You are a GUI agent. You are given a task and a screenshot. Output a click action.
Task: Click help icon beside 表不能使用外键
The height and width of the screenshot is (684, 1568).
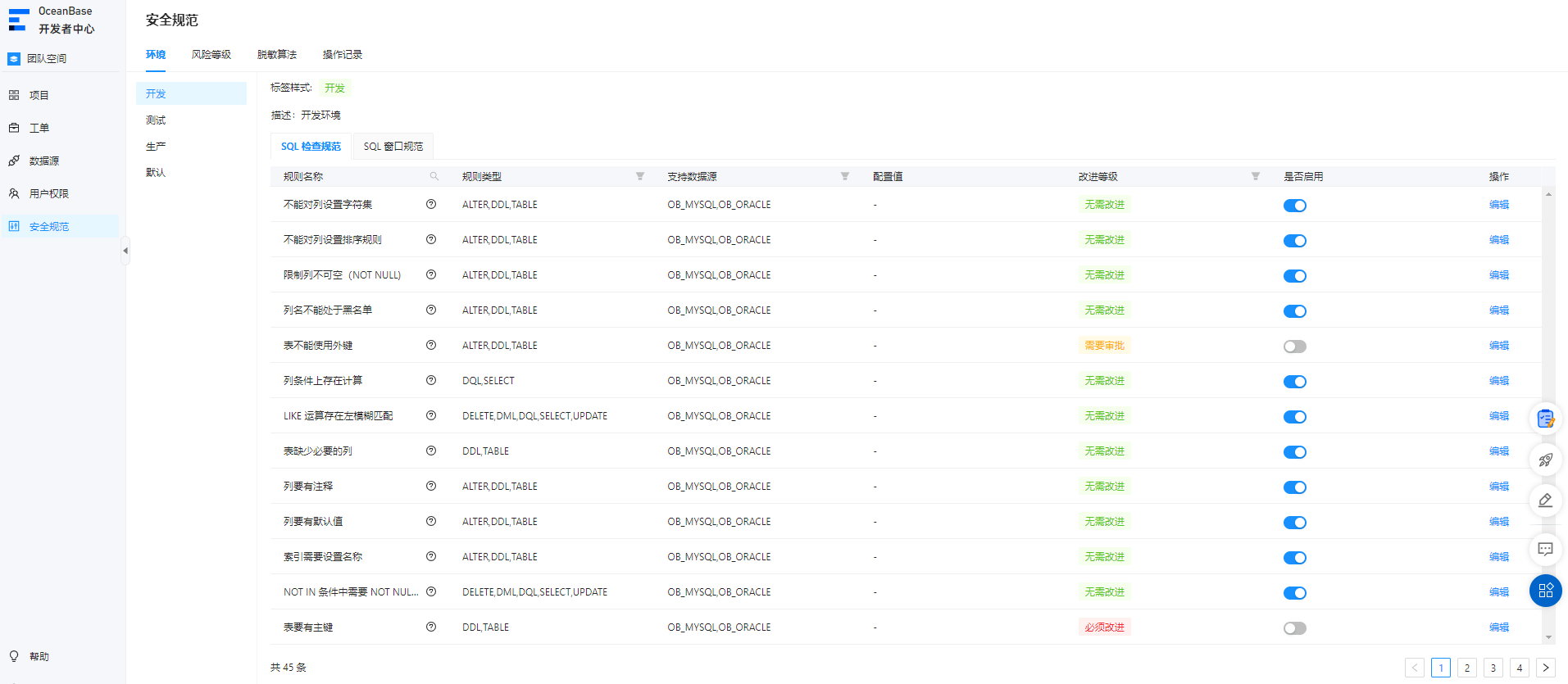pos(431,345)
